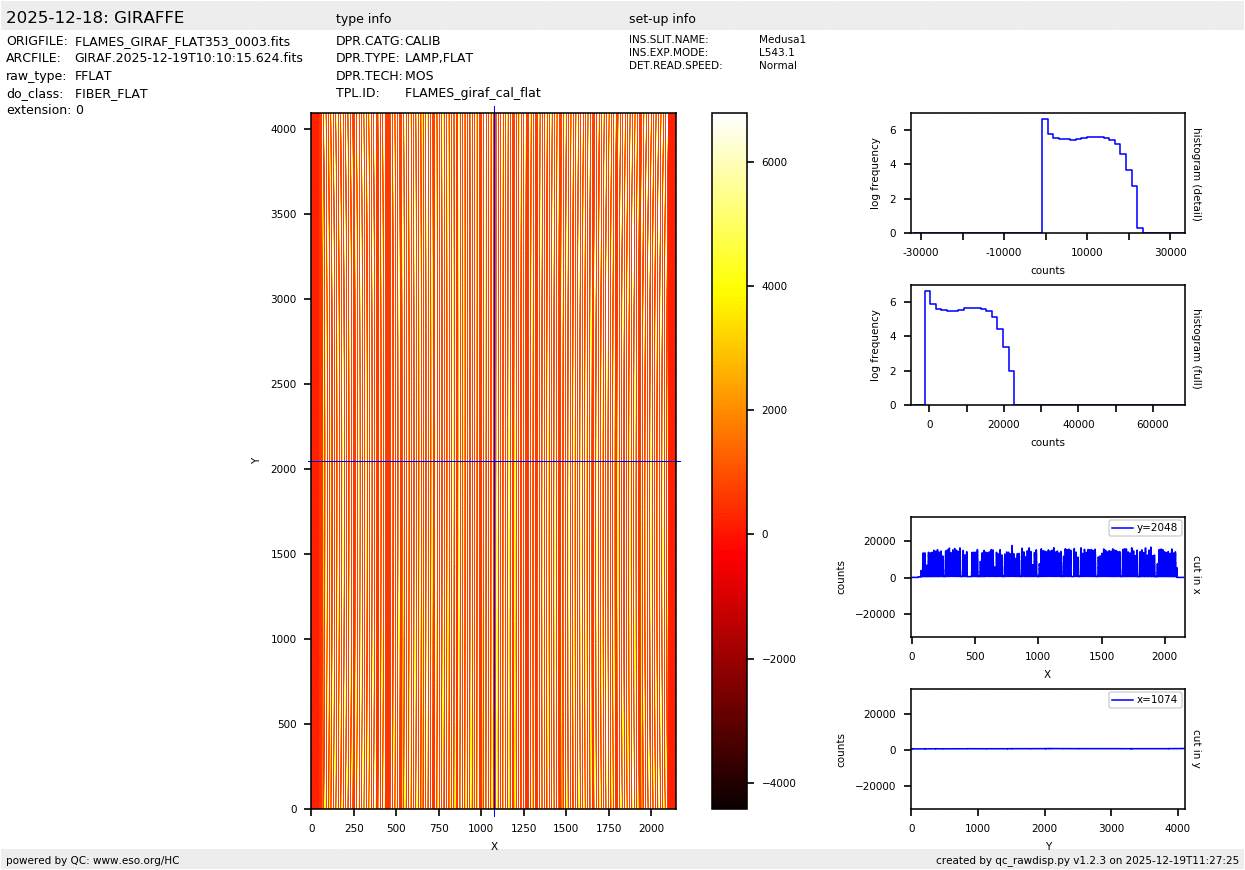This screenshot has width=1245, height=870.
Task: Click the title '2025-12-18: GIRAFFE'
Action: [x=95, y=18]
